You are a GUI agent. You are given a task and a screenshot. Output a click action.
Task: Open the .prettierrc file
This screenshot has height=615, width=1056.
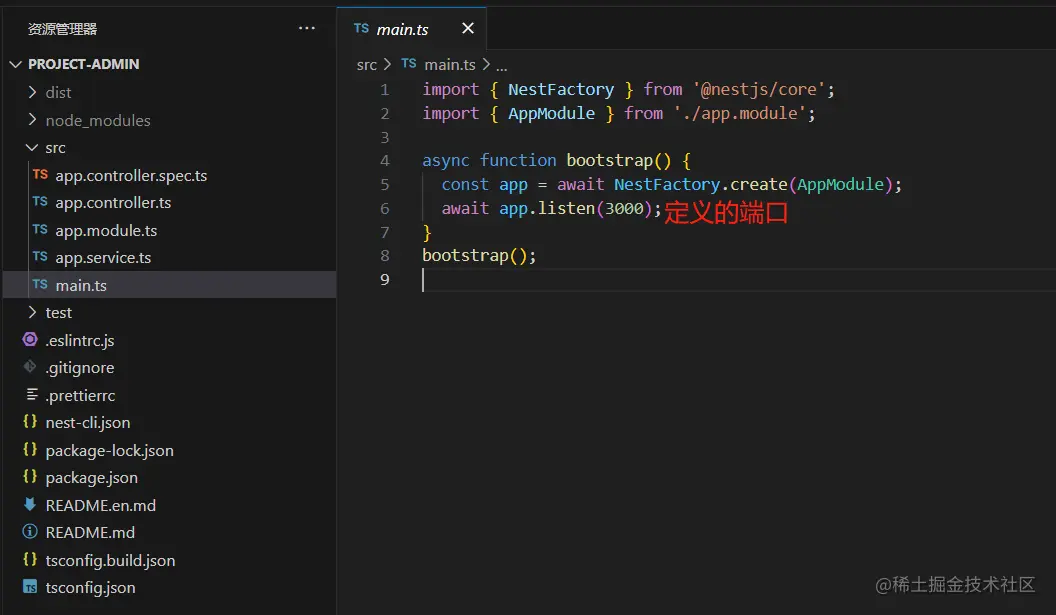click(170, 395)
